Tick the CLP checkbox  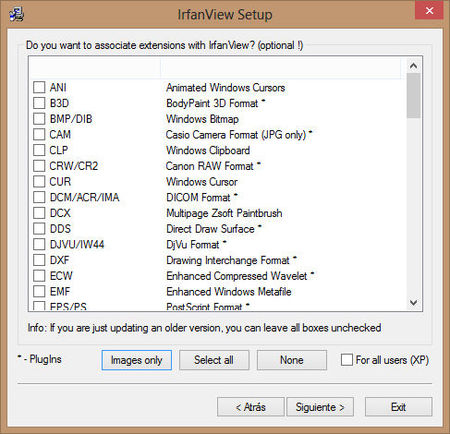pos(39,150)
